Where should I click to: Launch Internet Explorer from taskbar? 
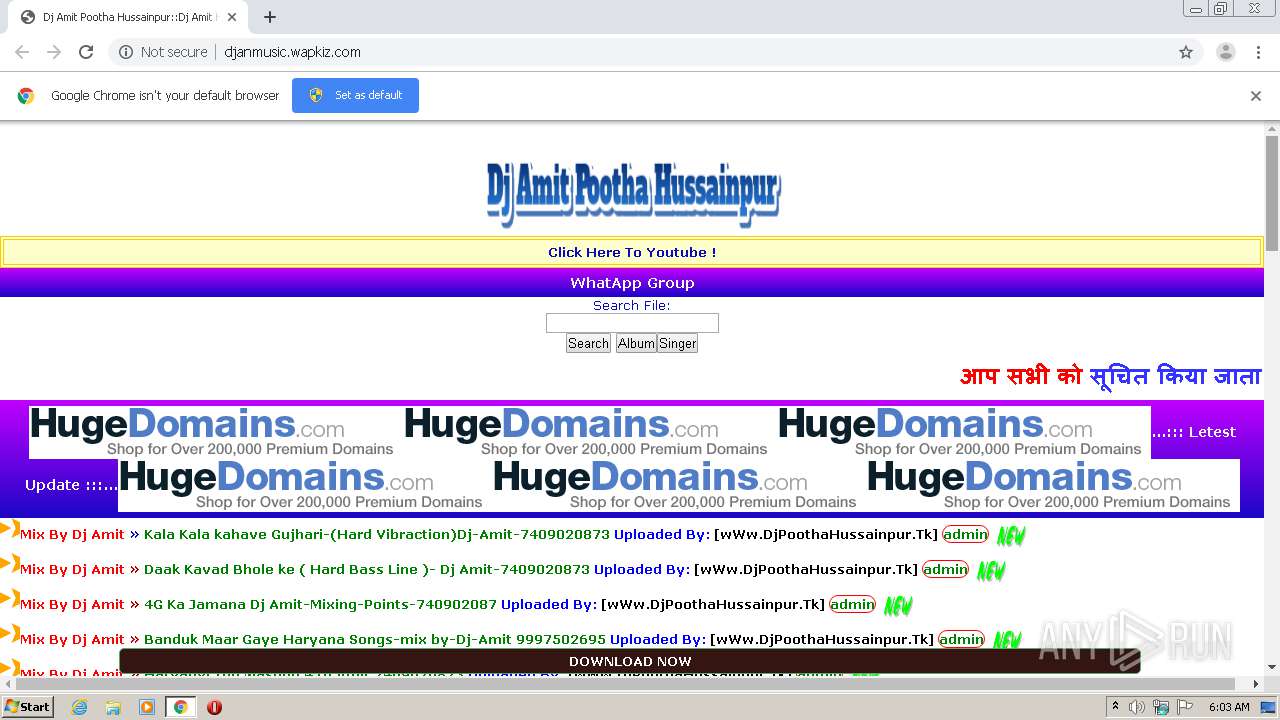(x=79, y=707)
